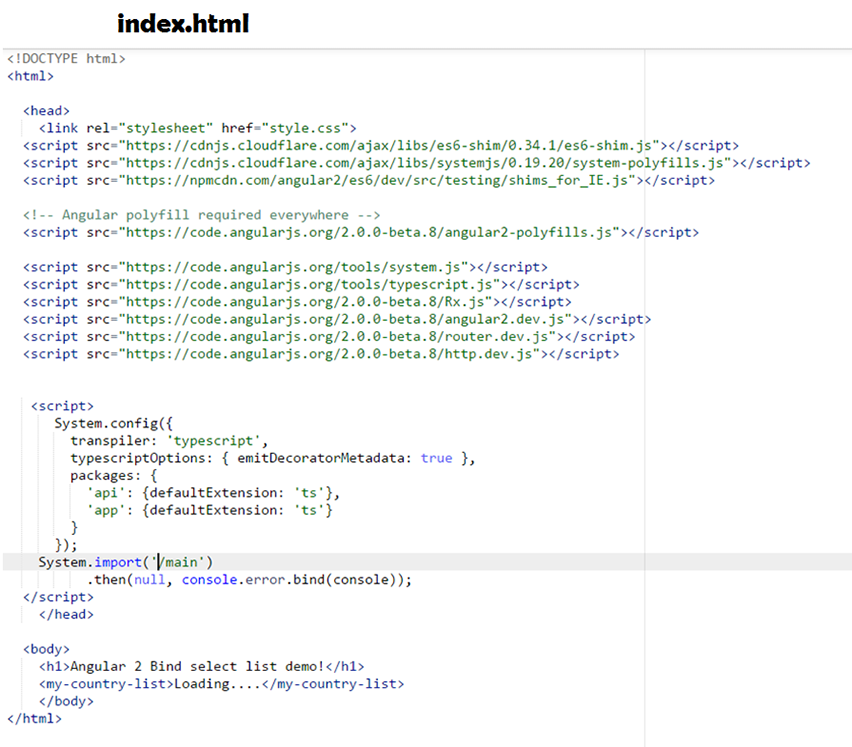Click the Angular polyfill required comment
Viewport: 852px width, 747px height.
pyautogui.click(x=202, y=215)
